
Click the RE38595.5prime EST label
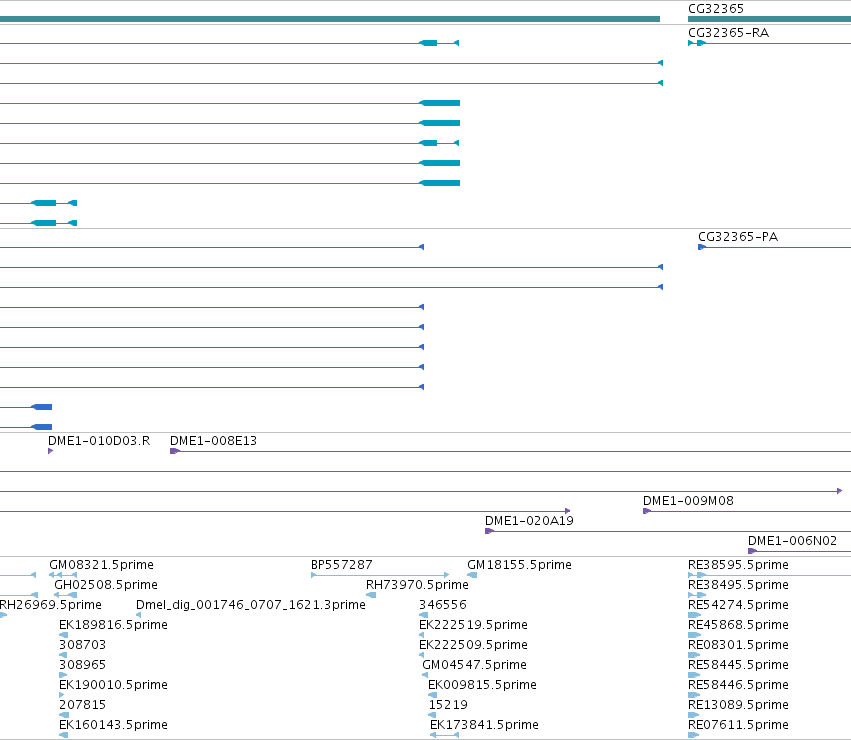tap(738, 565)
